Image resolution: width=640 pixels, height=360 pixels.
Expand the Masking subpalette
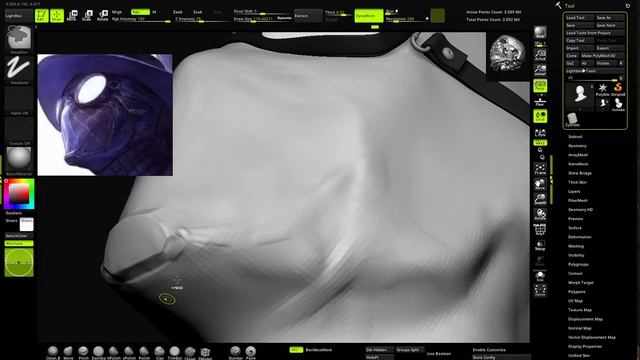coord(576,246)
